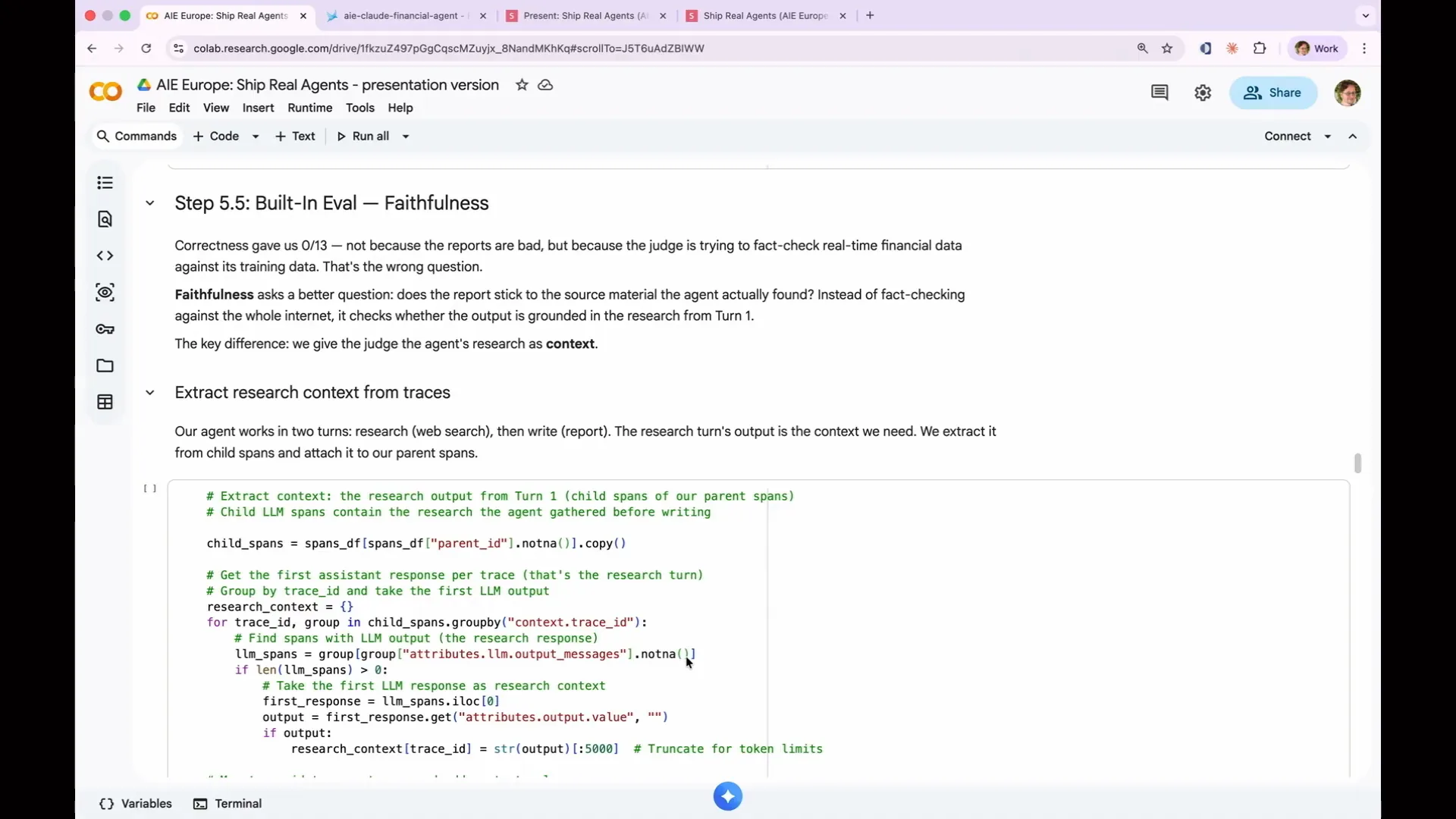Open the comments panel icon

[1159, 93]
